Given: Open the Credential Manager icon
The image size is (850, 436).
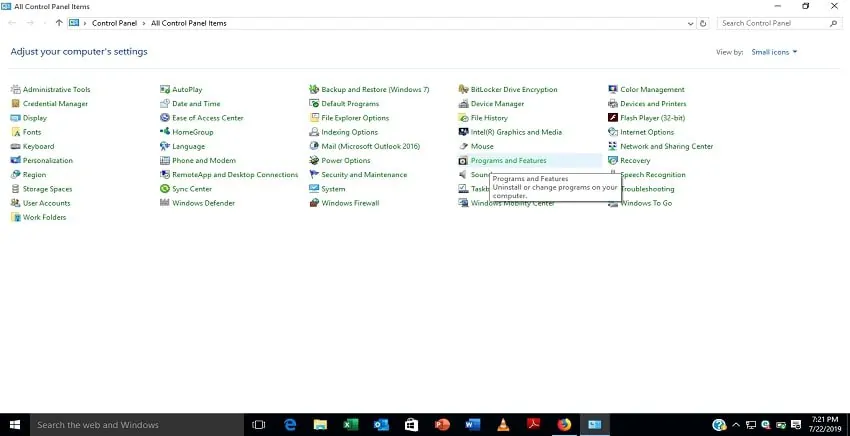Looking at the screenshot, I should [15, 104].
